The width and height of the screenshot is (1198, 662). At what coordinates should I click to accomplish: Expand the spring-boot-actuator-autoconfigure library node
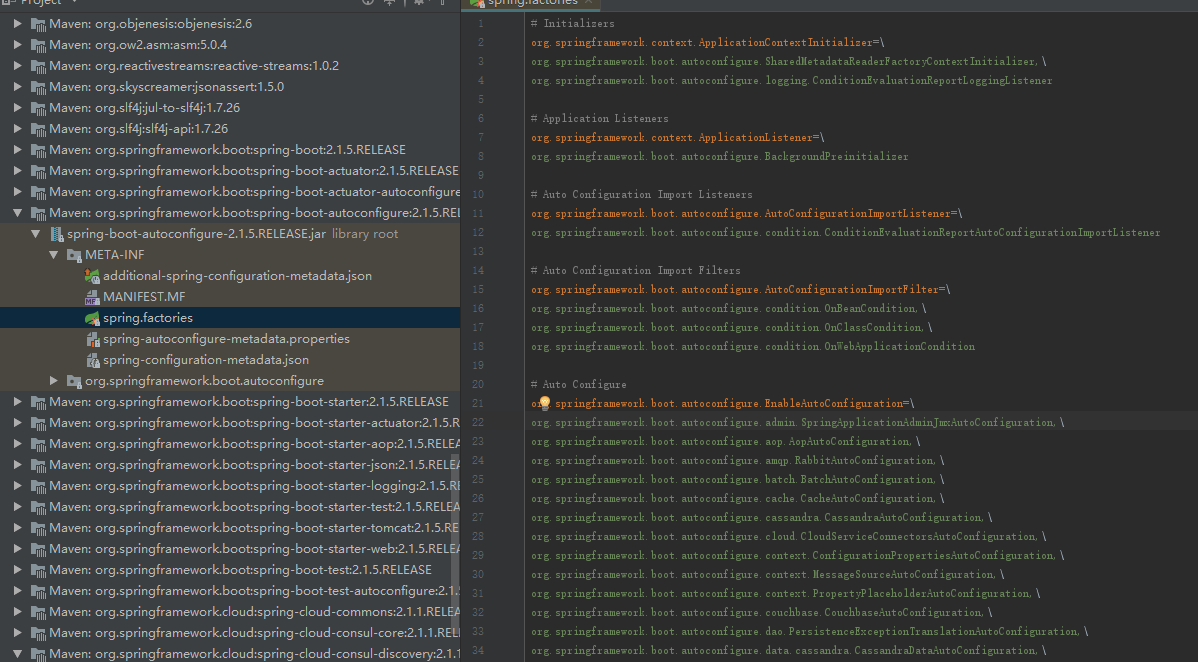(17, 192)
